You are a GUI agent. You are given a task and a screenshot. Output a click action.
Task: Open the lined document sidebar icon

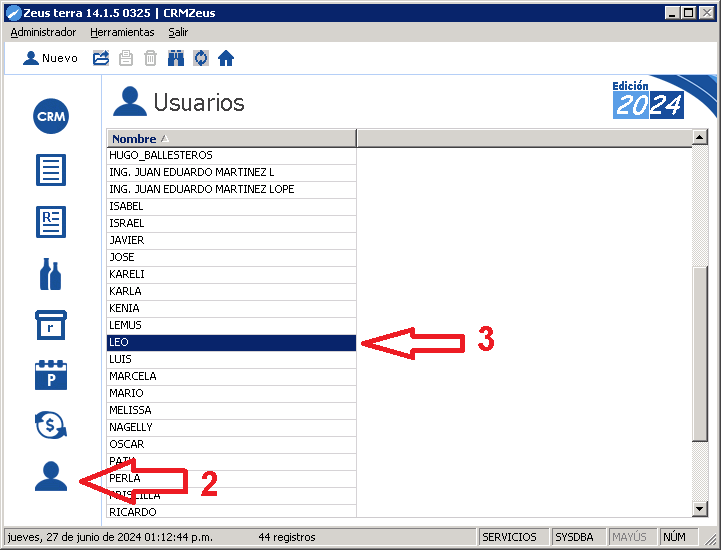pyautogui.click(x=51, y=170)
